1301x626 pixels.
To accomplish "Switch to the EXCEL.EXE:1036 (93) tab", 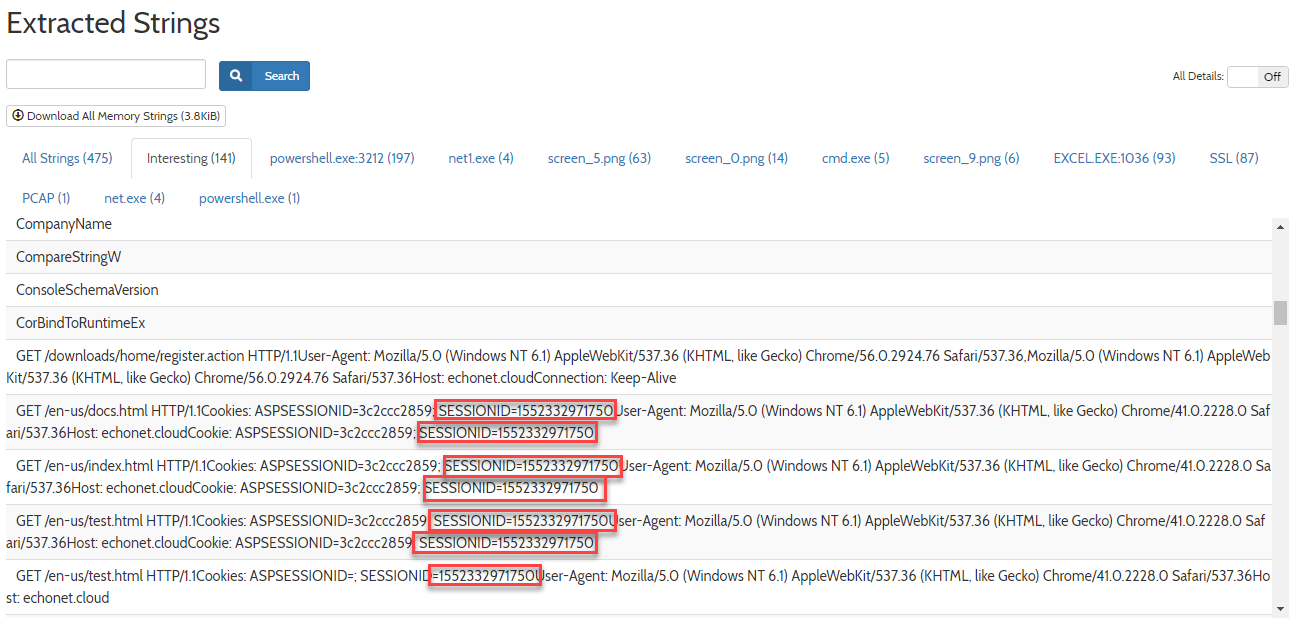I will 1114,158.
